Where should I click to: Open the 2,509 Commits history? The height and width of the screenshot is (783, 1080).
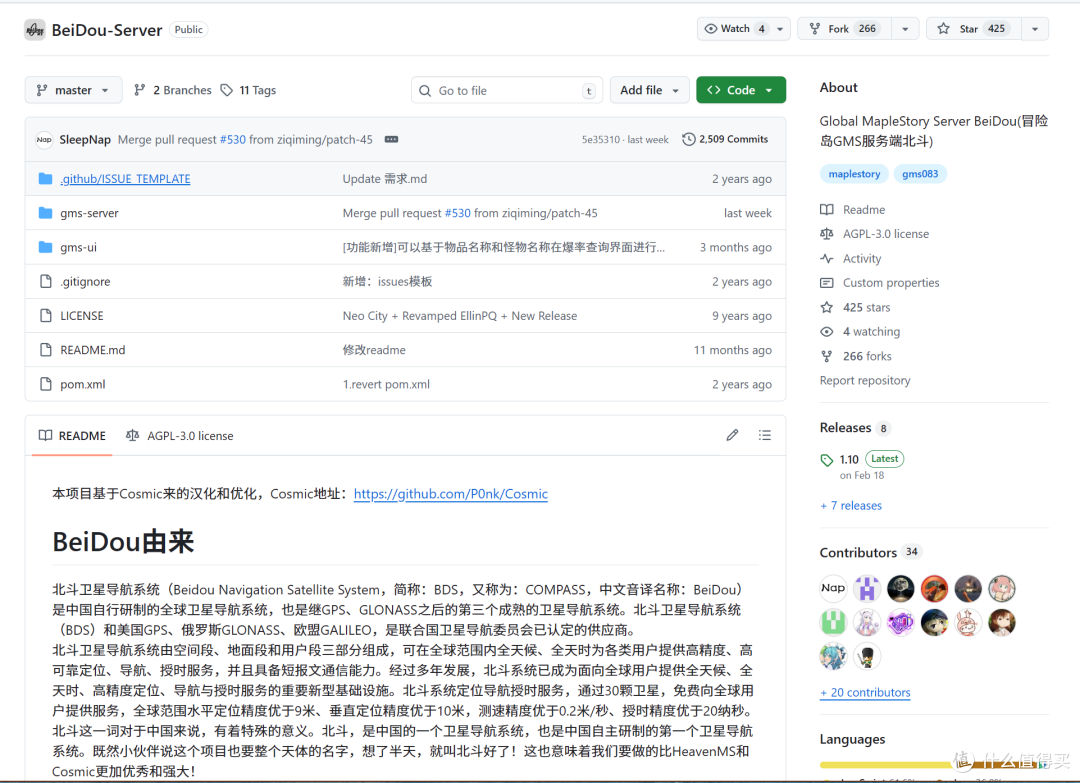(725, 139)
